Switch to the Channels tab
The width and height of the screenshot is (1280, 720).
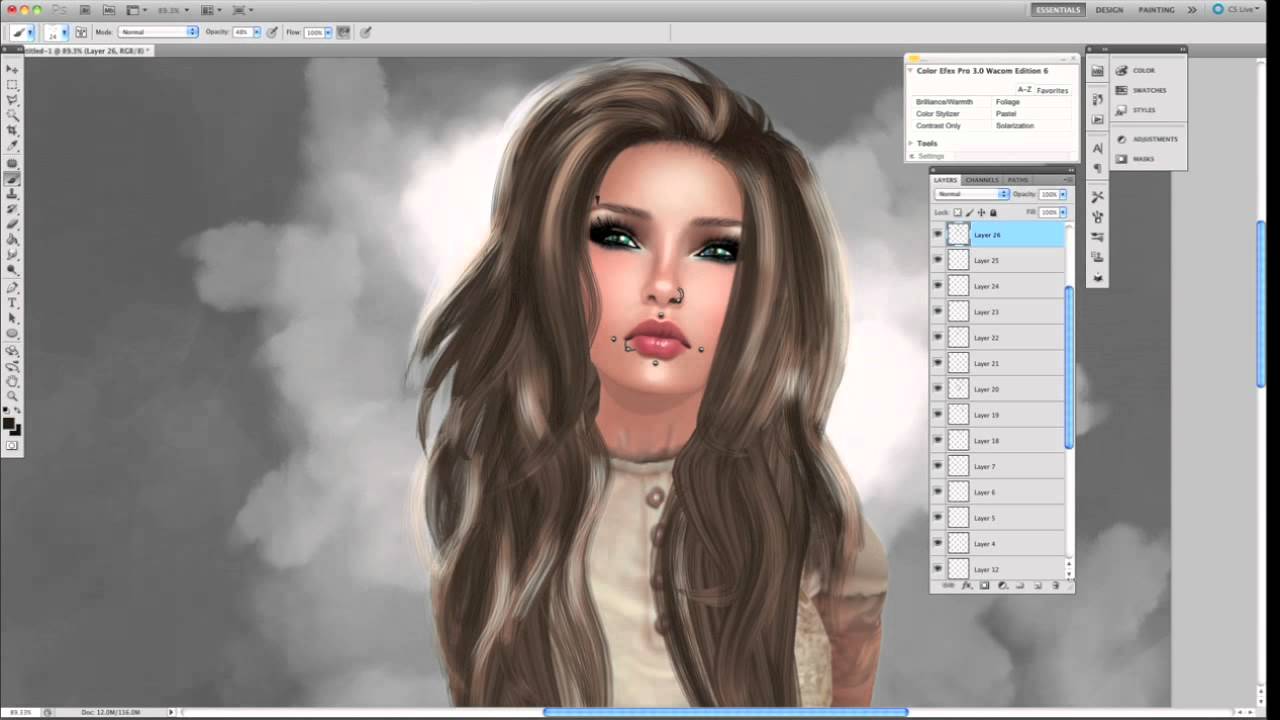click(982, 180)
